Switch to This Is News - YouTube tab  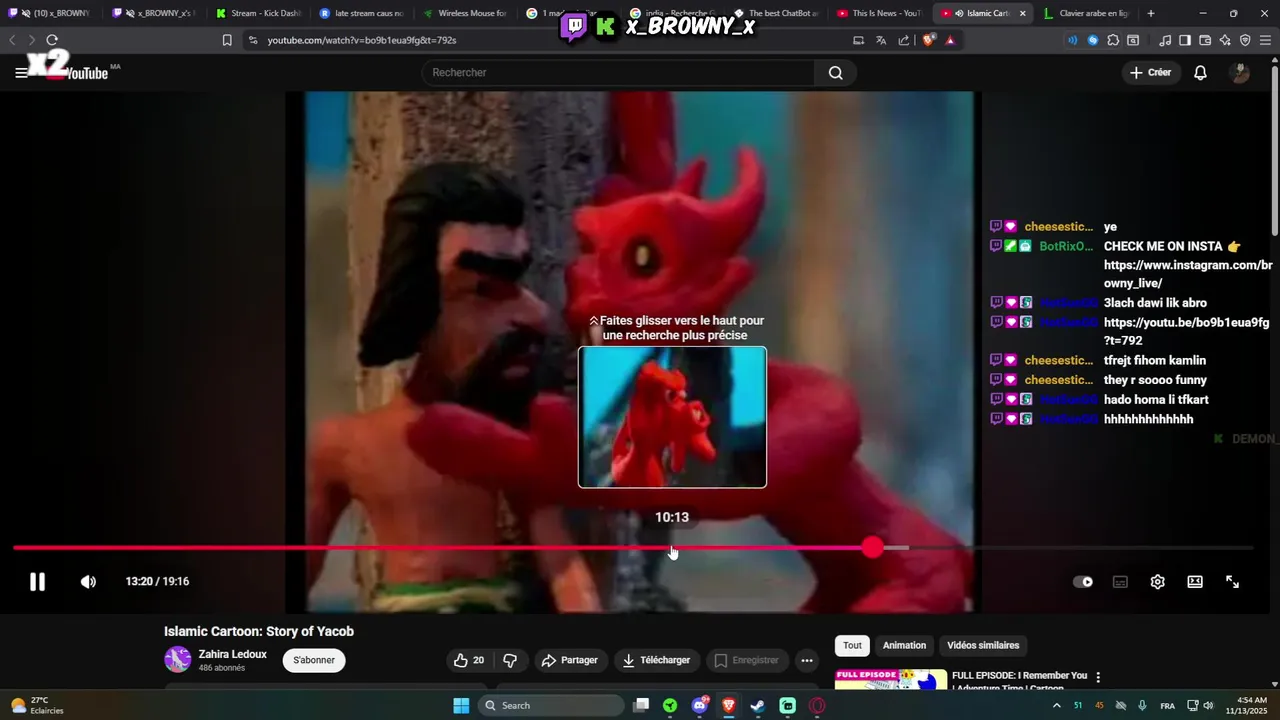879,13
